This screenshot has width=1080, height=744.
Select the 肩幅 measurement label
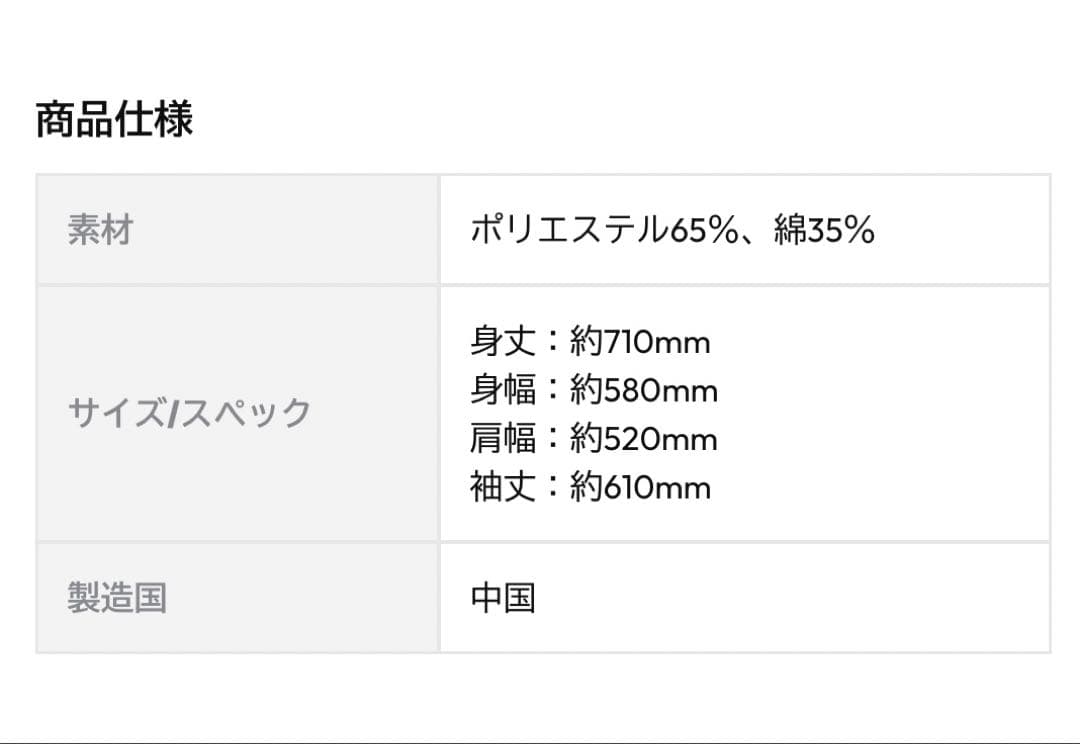click(x=503, y=439)
